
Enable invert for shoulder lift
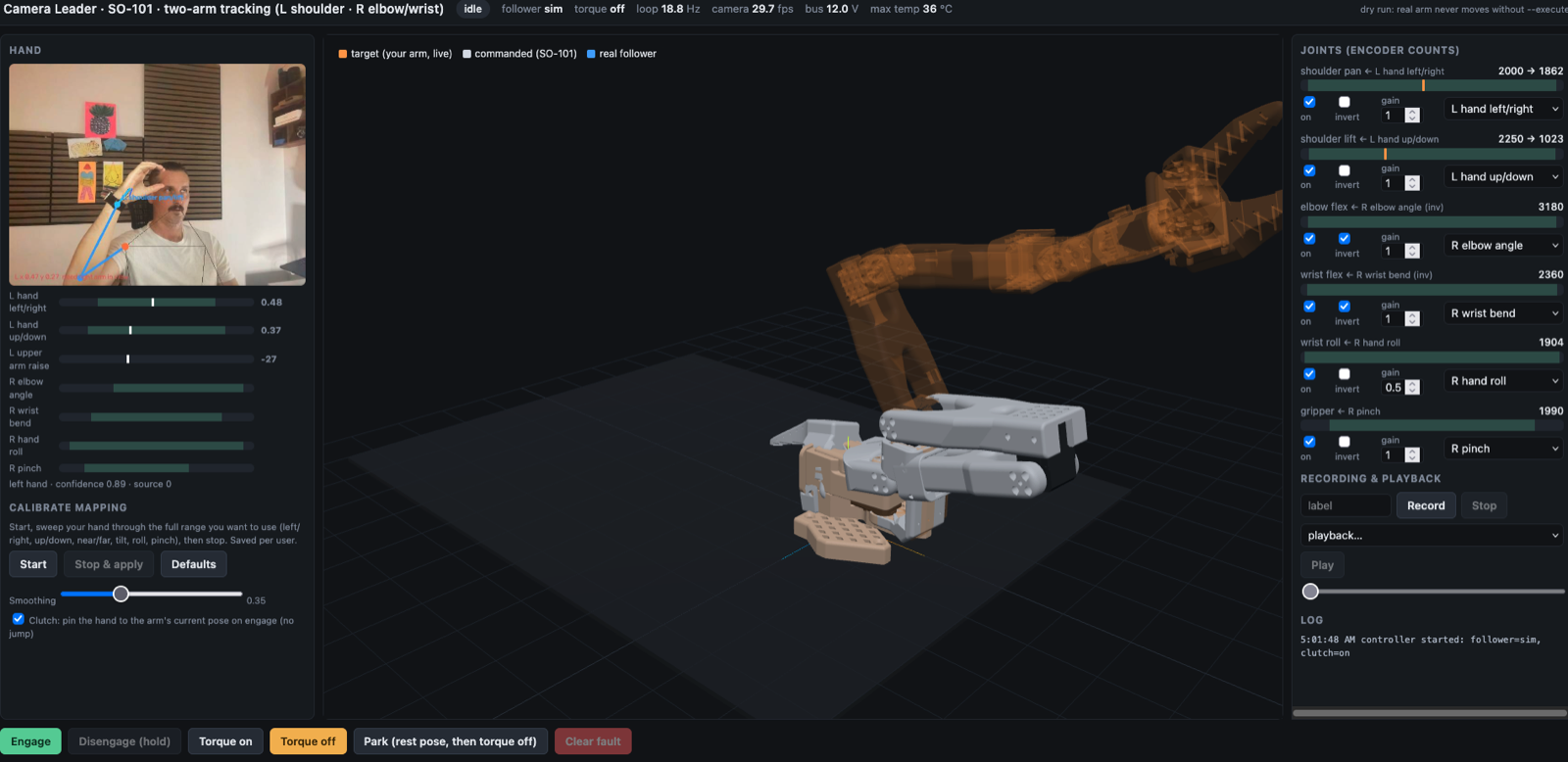coord(1345,170)
